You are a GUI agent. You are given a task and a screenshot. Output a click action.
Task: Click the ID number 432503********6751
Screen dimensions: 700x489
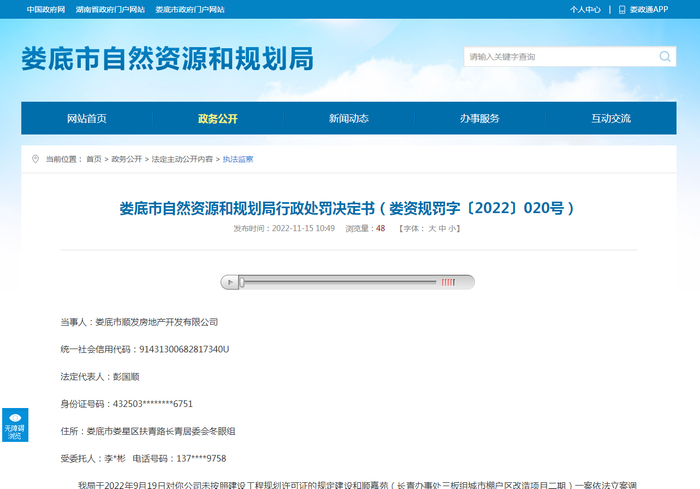[x=153, y=404]
